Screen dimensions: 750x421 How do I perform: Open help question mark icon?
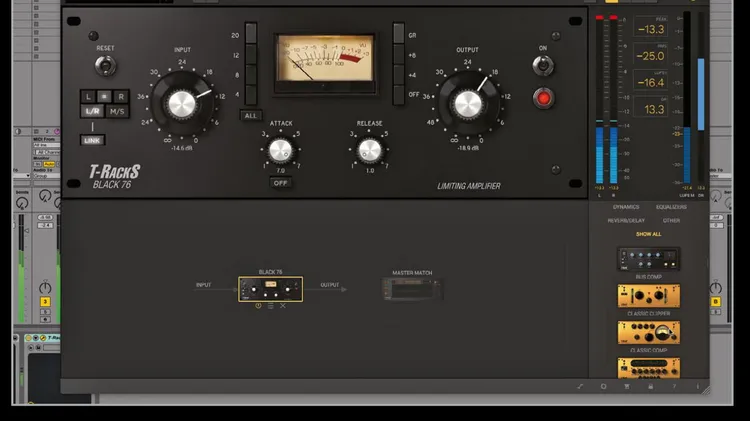click(674, 386)
